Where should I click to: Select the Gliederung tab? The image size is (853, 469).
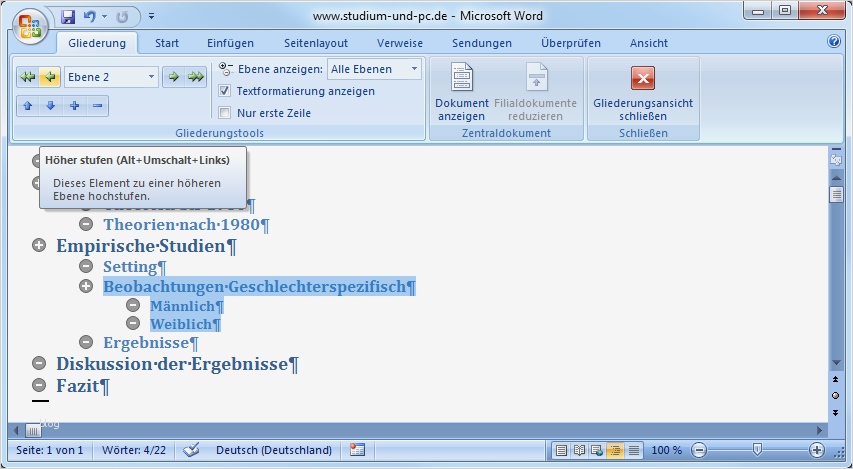click(x=97, y=43)
